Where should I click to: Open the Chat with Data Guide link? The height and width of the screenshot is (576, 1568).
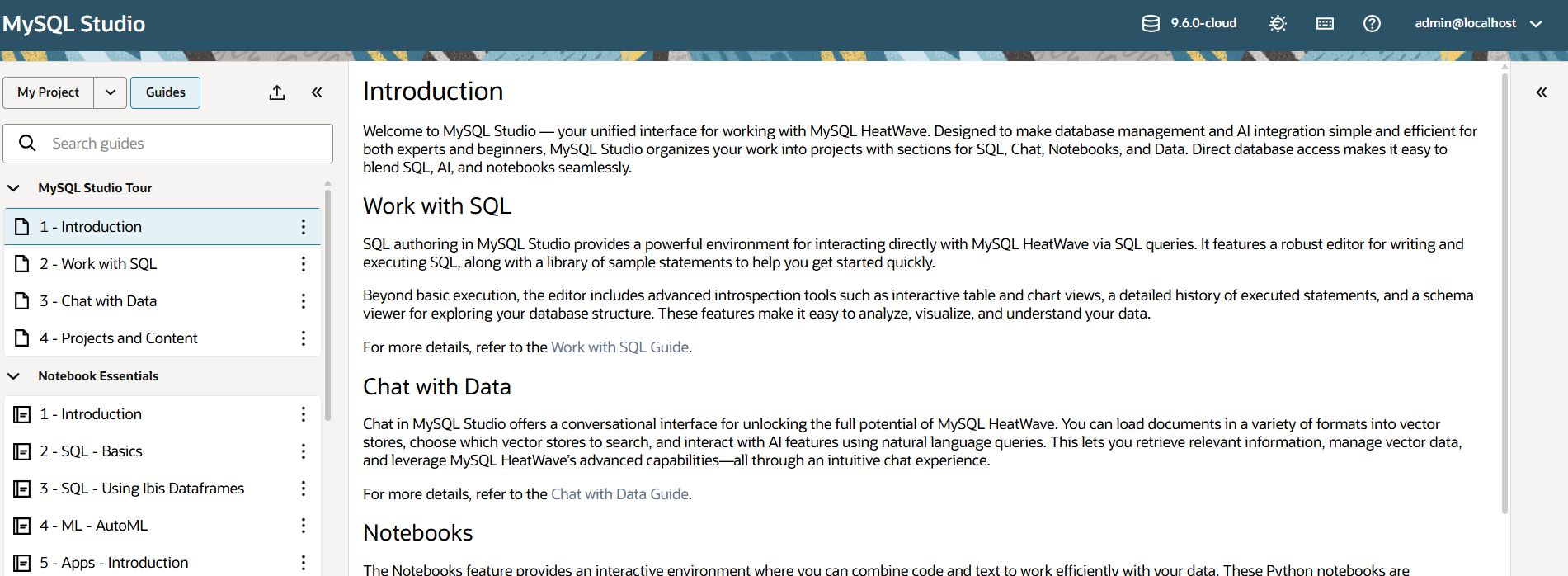coord(619,494)
